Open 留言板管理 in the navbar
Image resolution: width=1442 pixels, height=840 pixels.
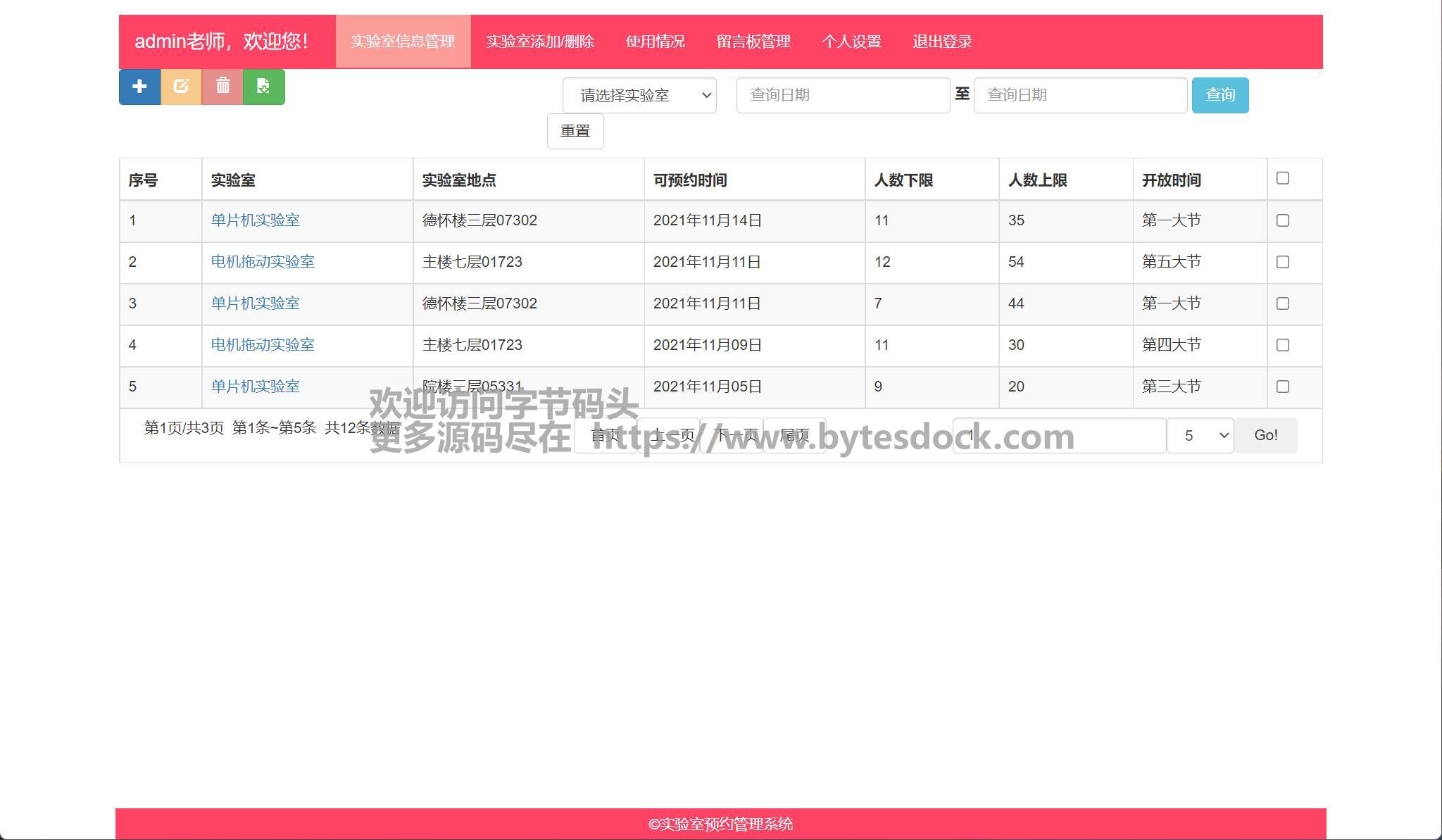[x=753, y=42]
